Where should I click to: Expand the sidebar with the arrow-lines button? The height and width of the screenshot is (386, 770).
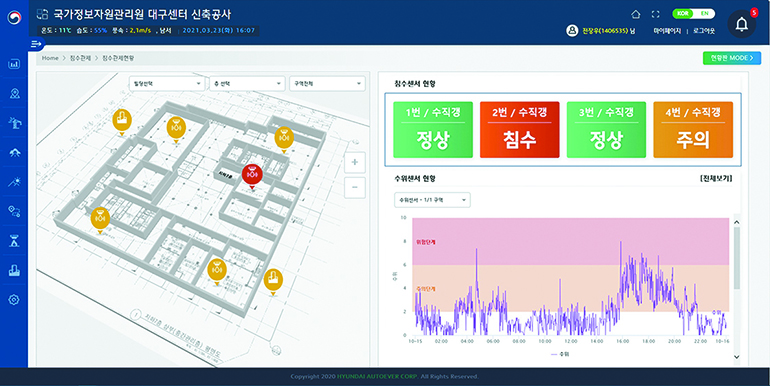36,44
